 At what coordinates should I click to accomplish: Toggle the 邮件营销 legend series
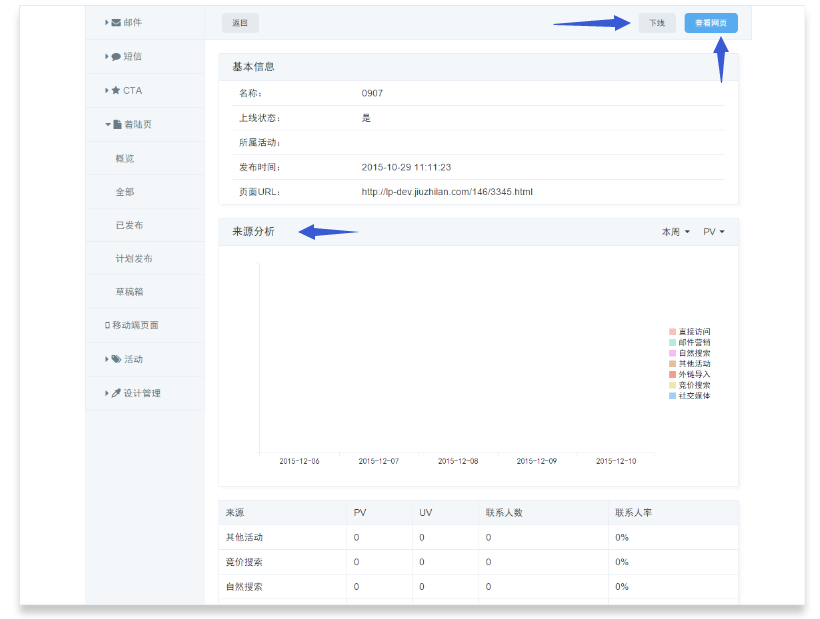coord(694,342)
